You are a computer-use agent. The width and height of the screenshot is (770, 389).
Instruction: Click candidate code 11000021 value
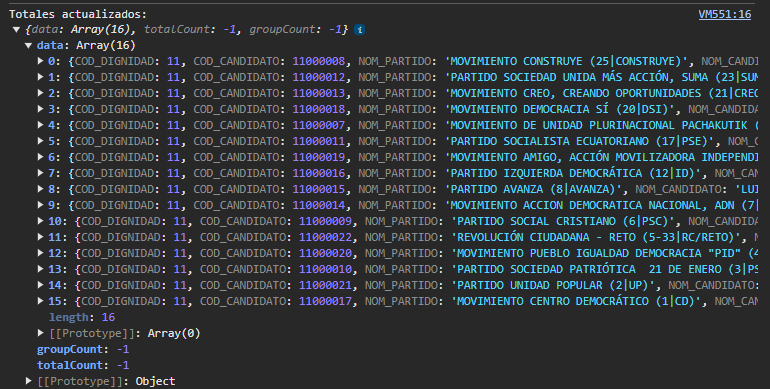326,285
